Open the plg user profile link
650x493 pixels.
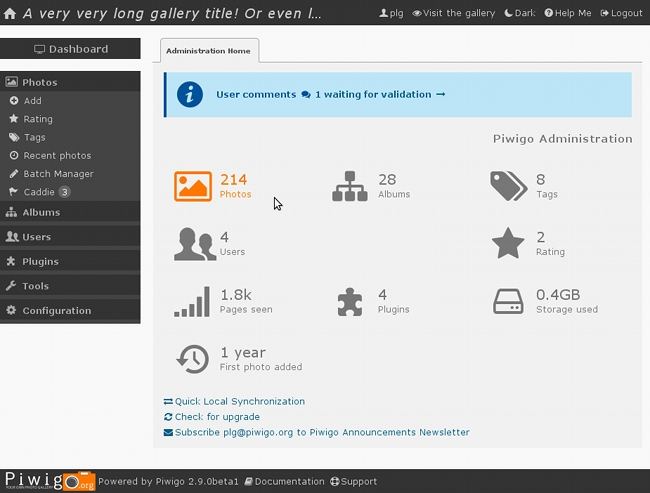(x=391, y=13)
